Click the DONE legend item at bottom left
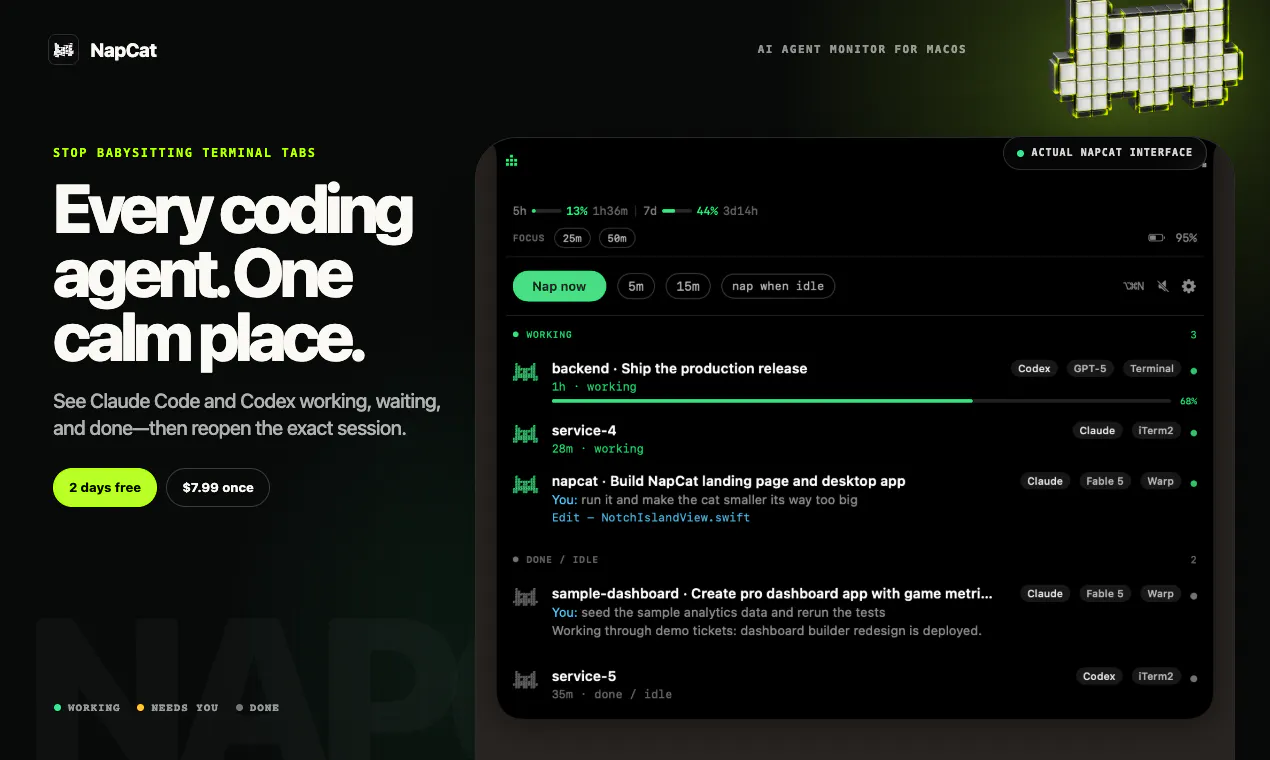 coord(257,708)
